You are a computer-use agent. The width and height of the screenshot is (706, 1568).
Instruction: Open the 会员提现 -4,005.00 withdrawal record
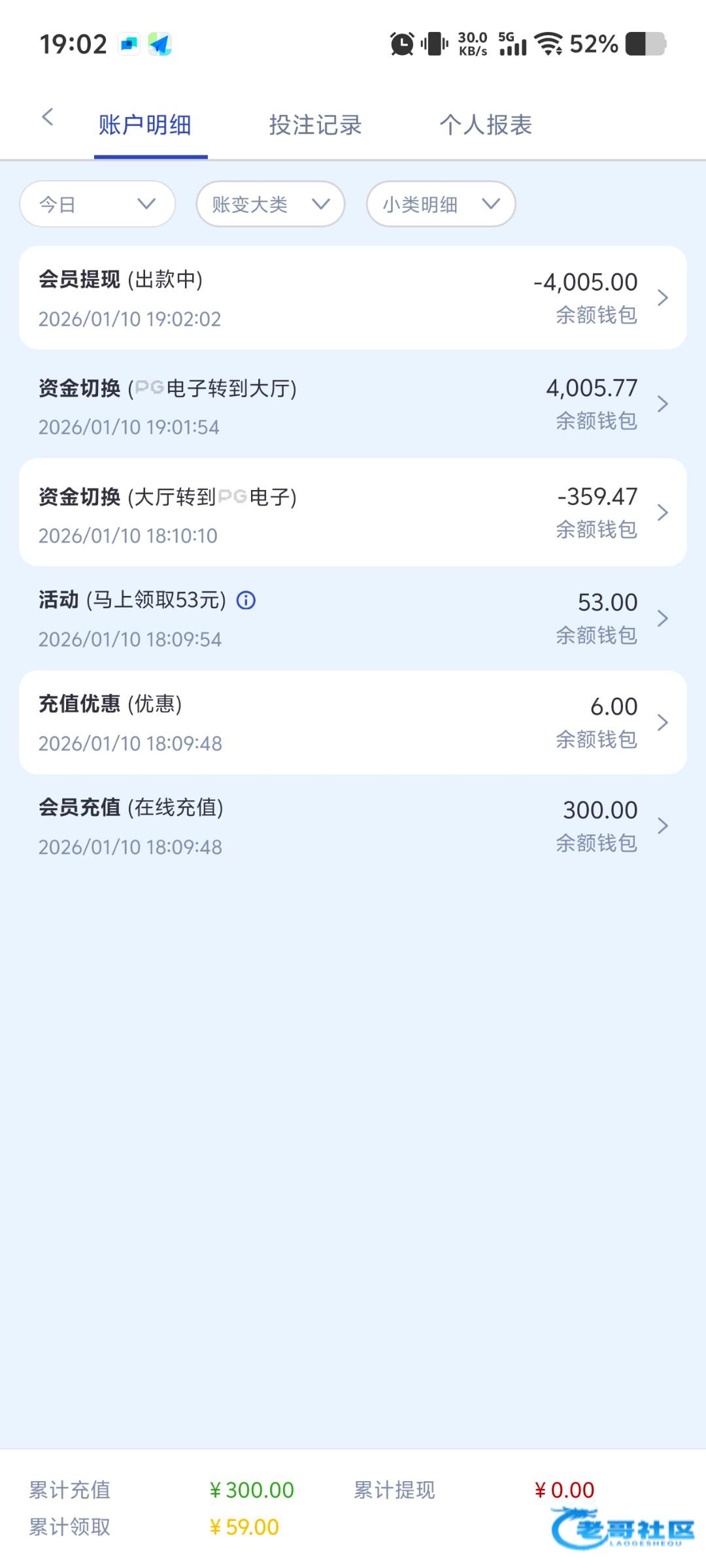353,298
